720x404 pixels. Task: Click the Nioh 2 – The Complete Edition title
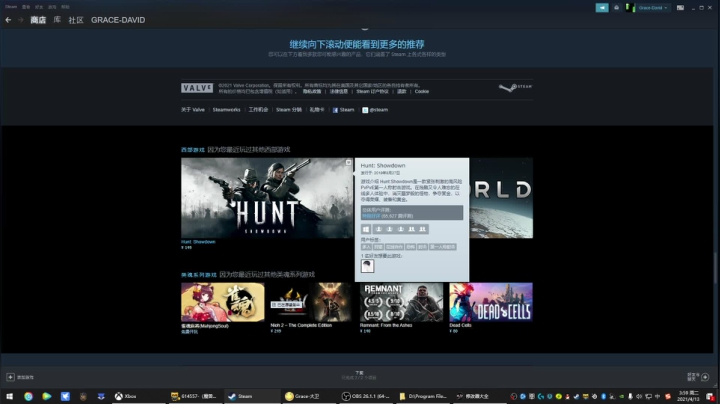(x=301, y=325)
